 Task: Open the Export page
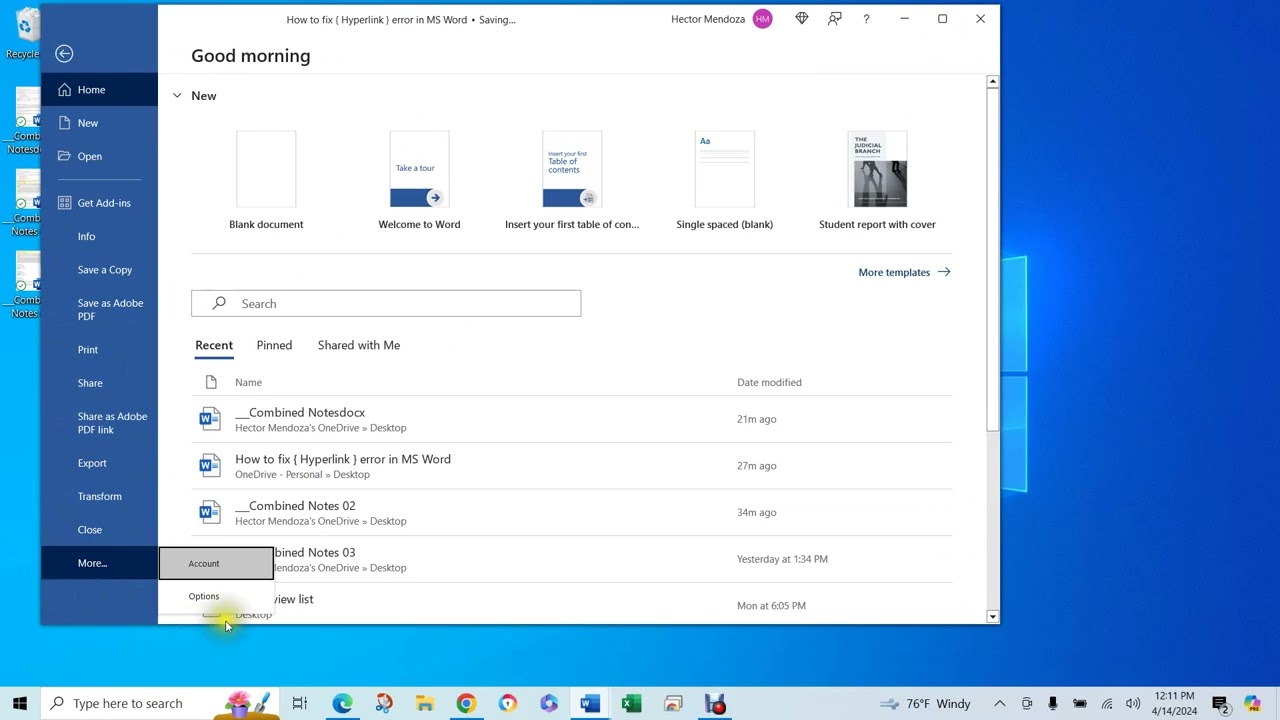99,463
